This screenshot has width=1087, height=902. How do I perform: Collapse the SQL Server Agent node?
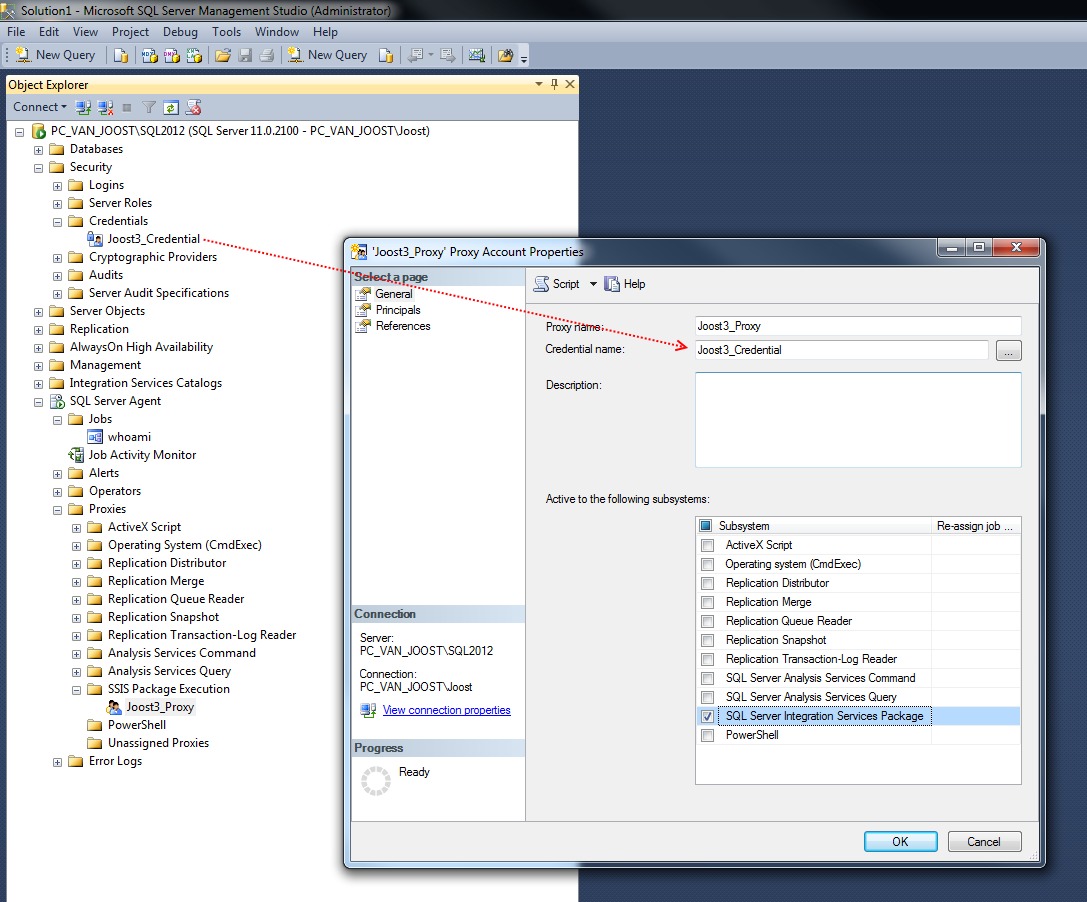(38, 402)
